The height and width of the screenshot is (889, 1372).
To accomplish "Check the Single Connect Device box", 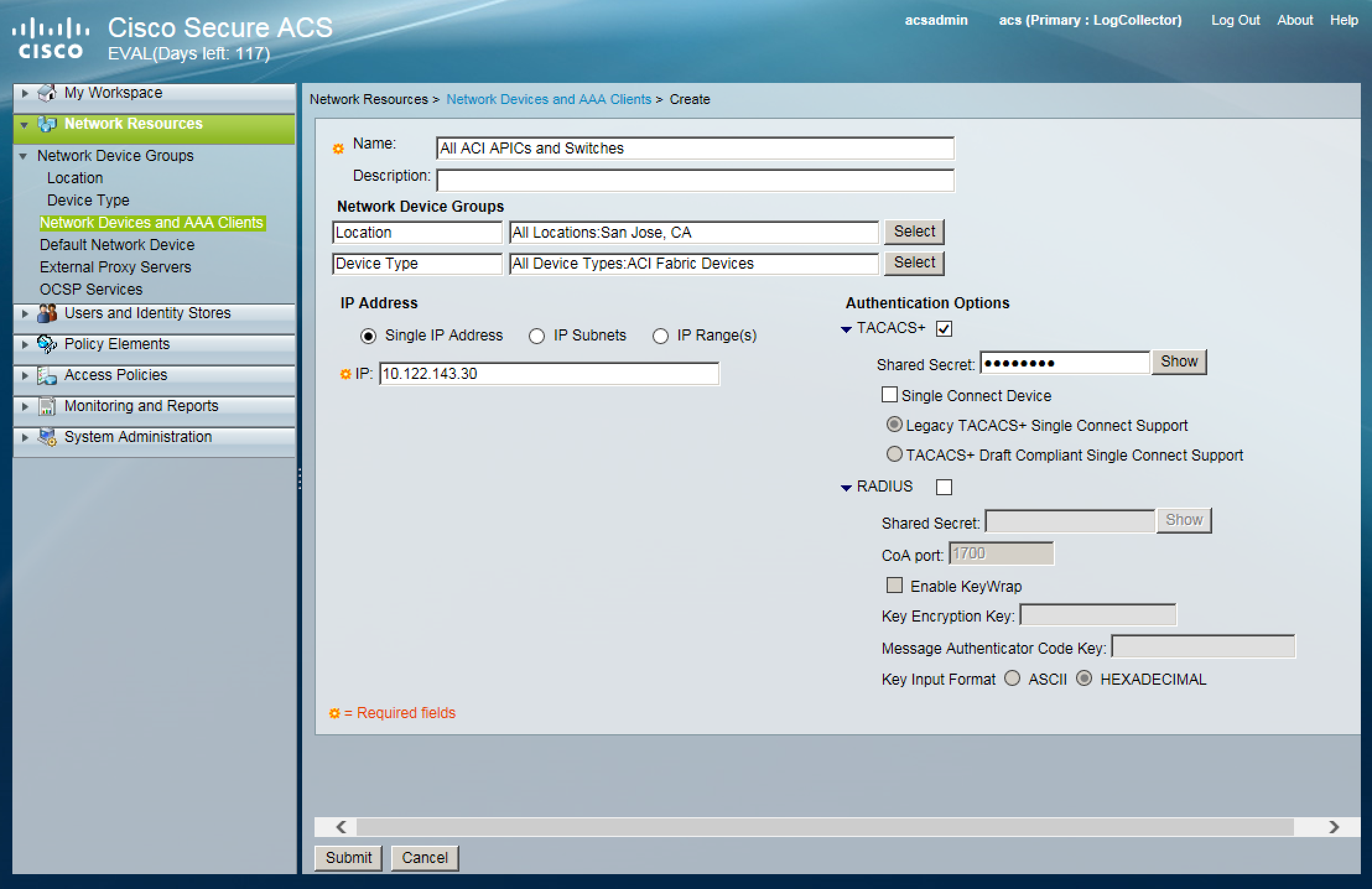I will tap(889, 395).
